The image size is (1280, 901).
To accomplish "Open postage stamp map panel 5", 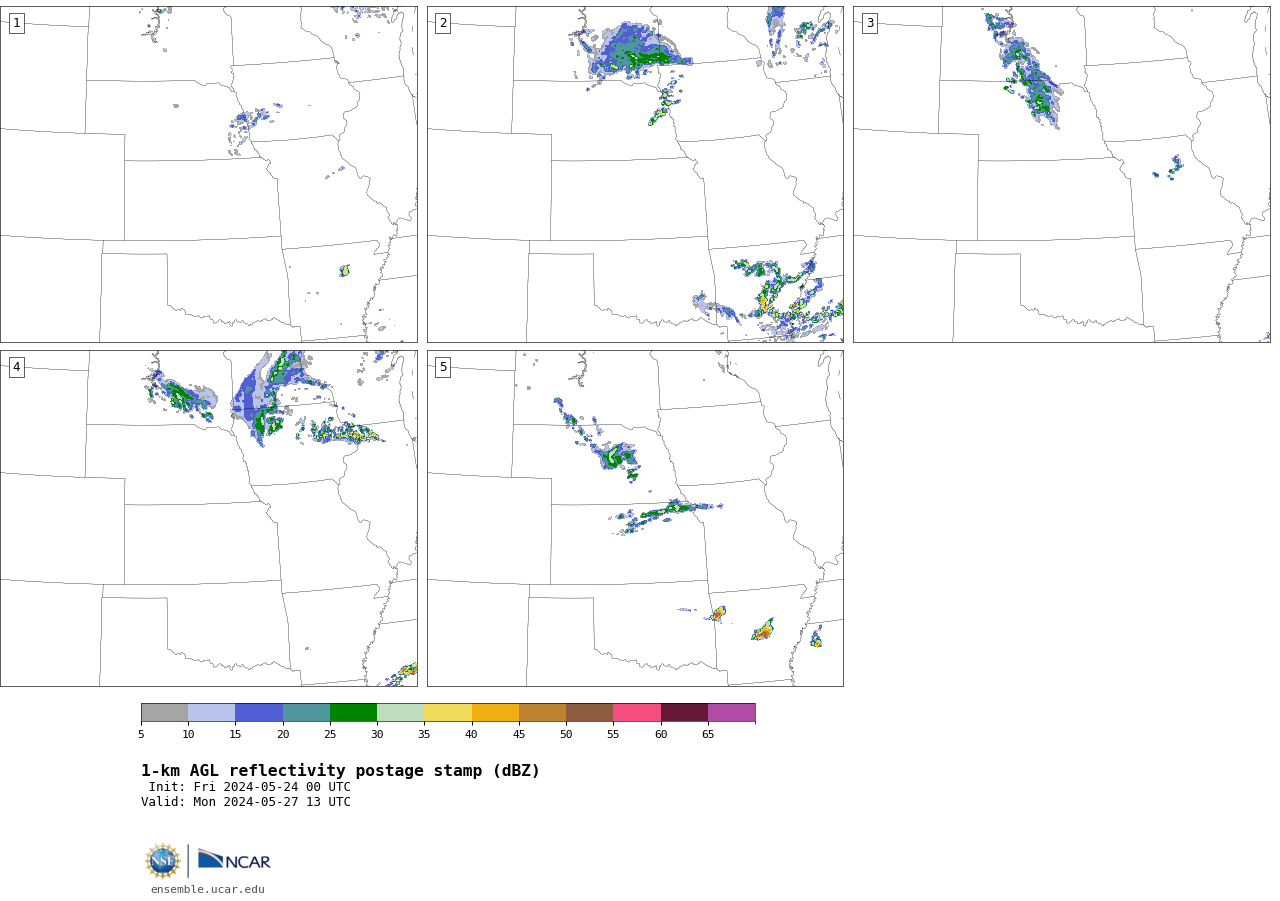I will click(635, 518).
